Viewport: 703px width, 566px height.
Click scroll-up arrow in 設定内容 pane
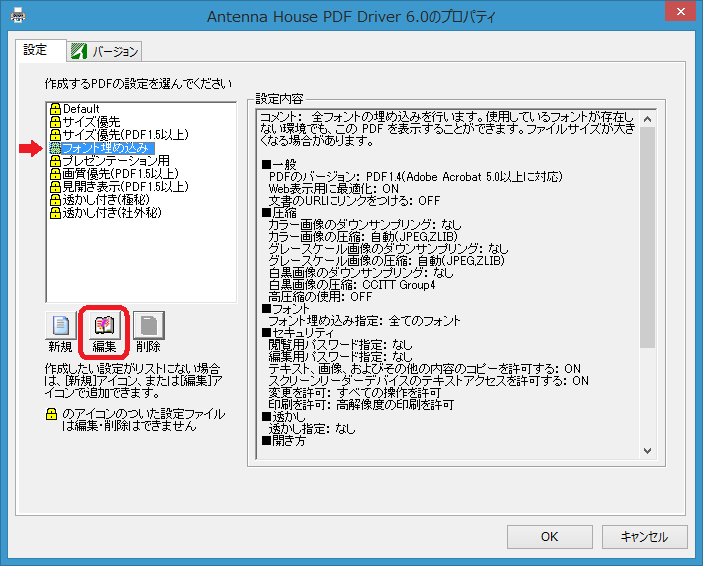[647, 119]
